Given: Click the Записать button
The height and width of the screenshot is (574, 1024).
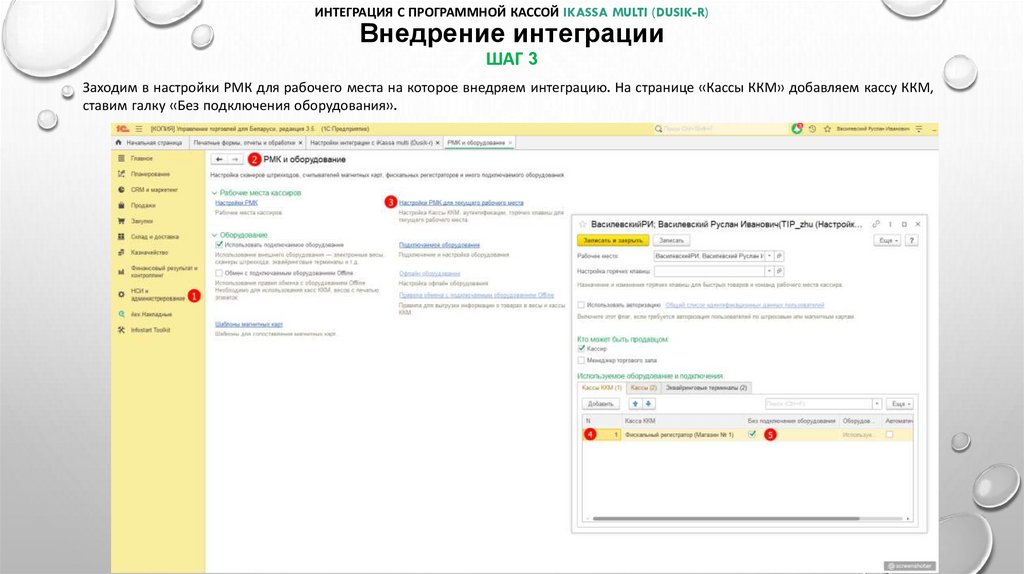Looking at the screenshot, I should (671, 240).
